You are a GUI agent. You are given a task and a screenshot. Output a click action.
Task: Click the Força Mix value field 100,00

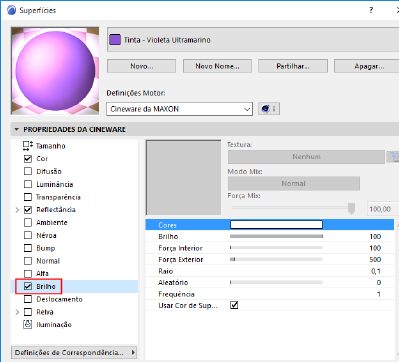[x=383, y=209]
